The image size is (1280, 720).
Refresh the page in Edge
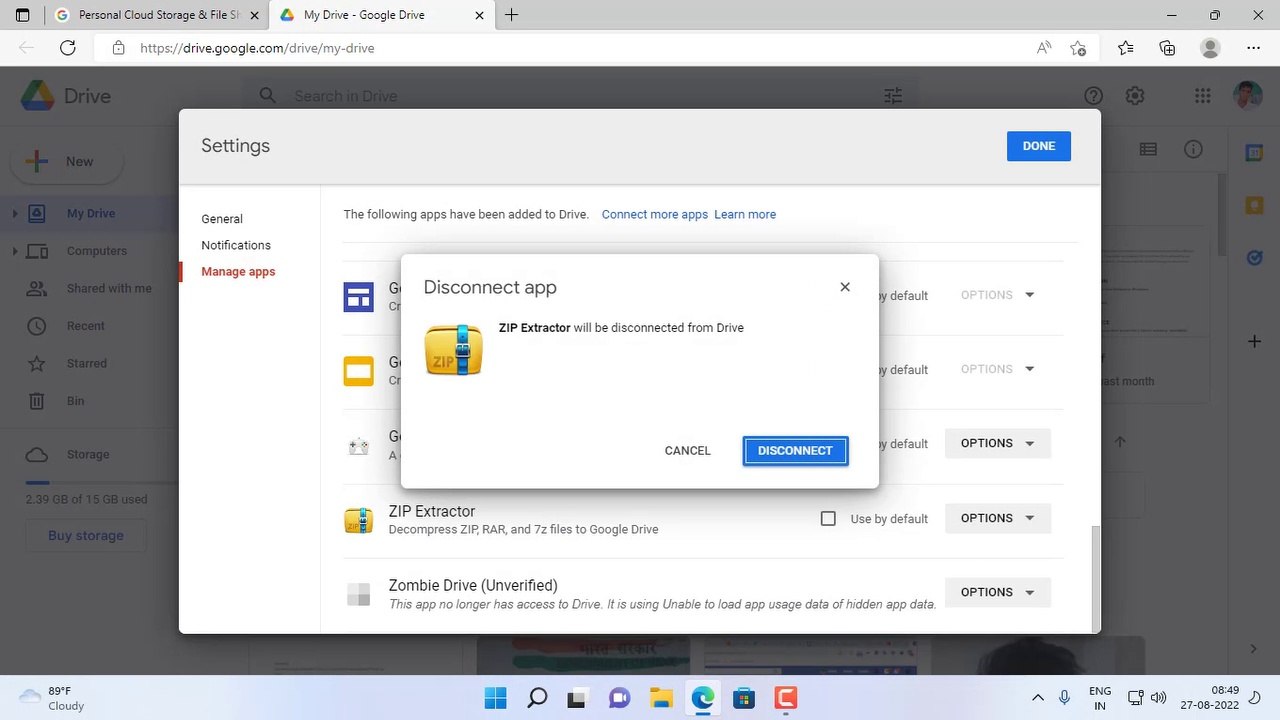pyautogui.click(x=68, y=48)
